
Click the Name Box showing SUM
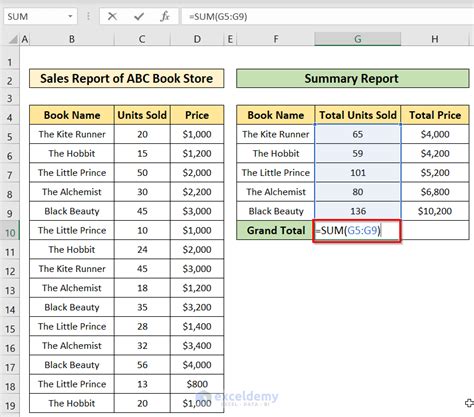pyautogui.click(x=40, y=16)
